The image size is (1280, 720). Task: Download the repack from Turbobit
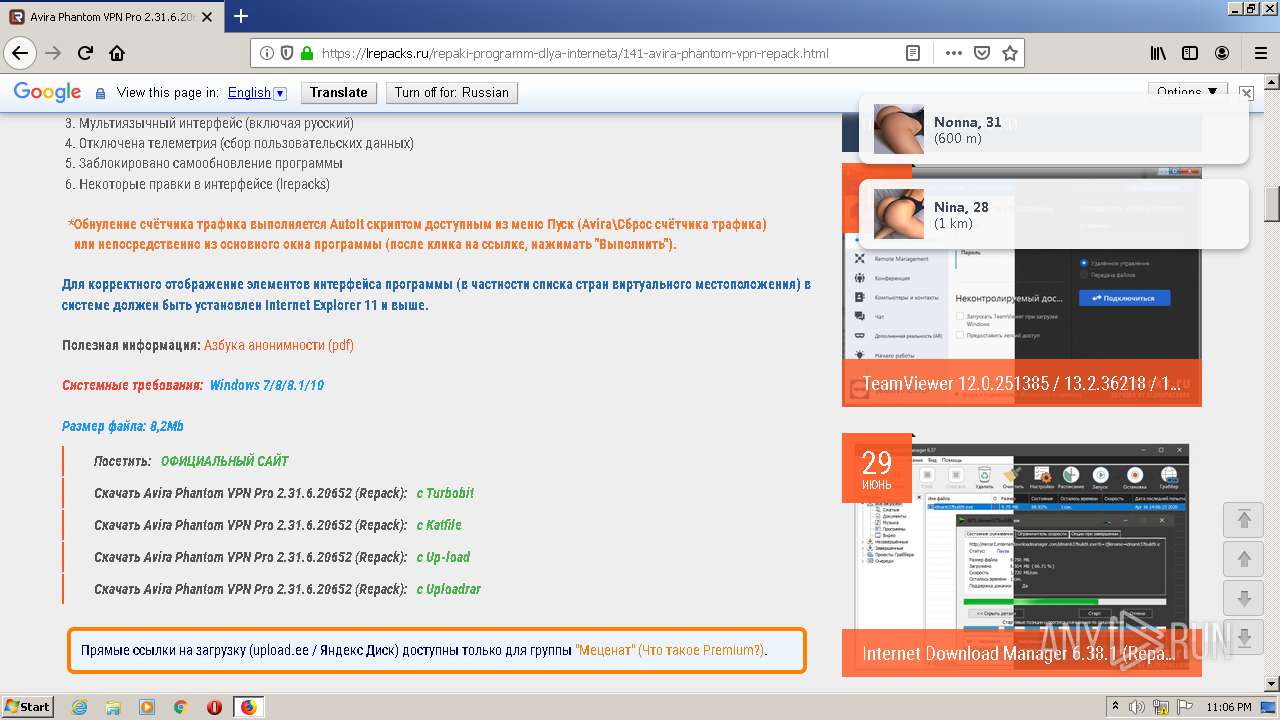coord(445,493)
